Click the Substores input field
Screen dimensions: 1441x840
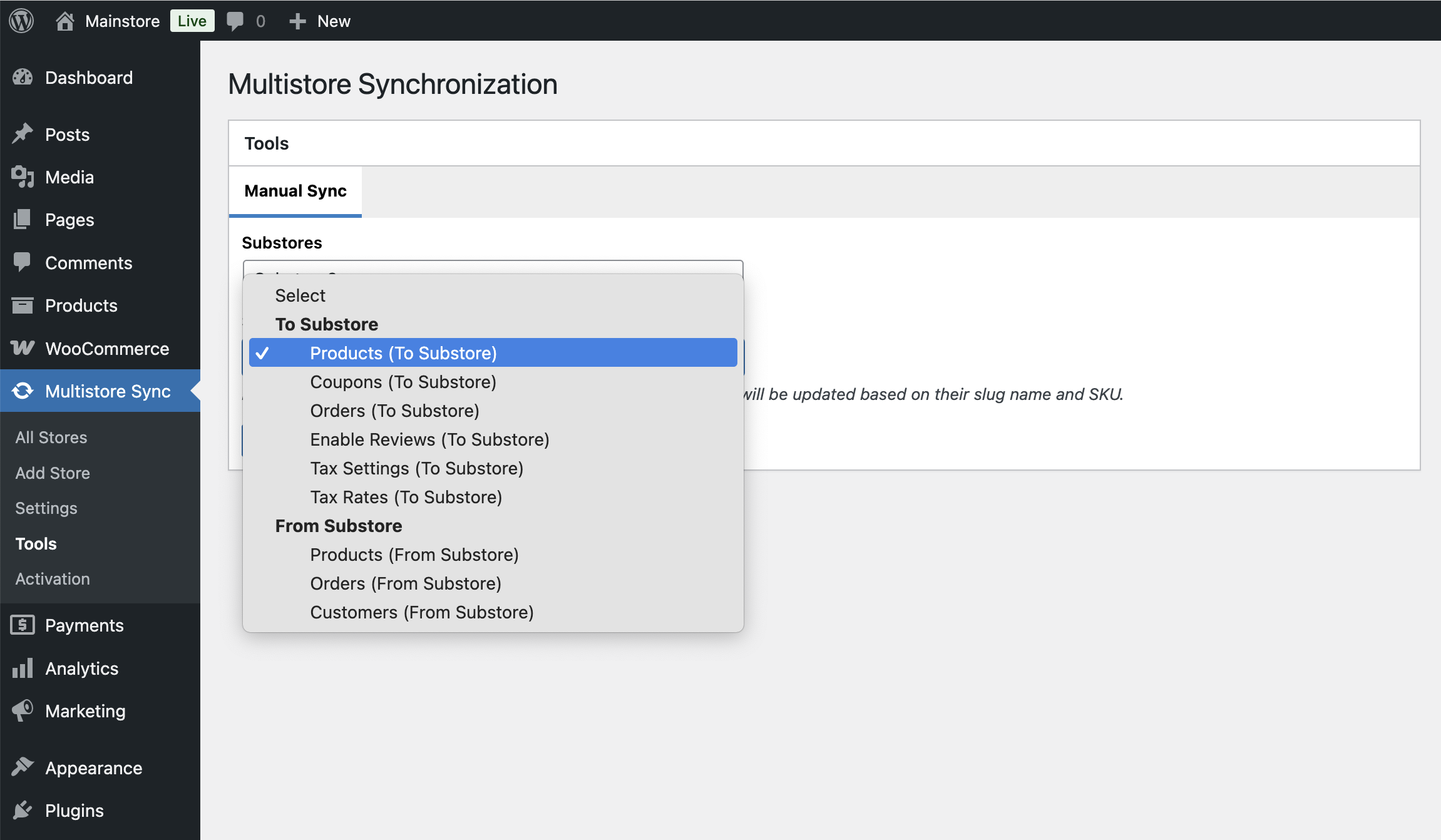click(493, 267)
